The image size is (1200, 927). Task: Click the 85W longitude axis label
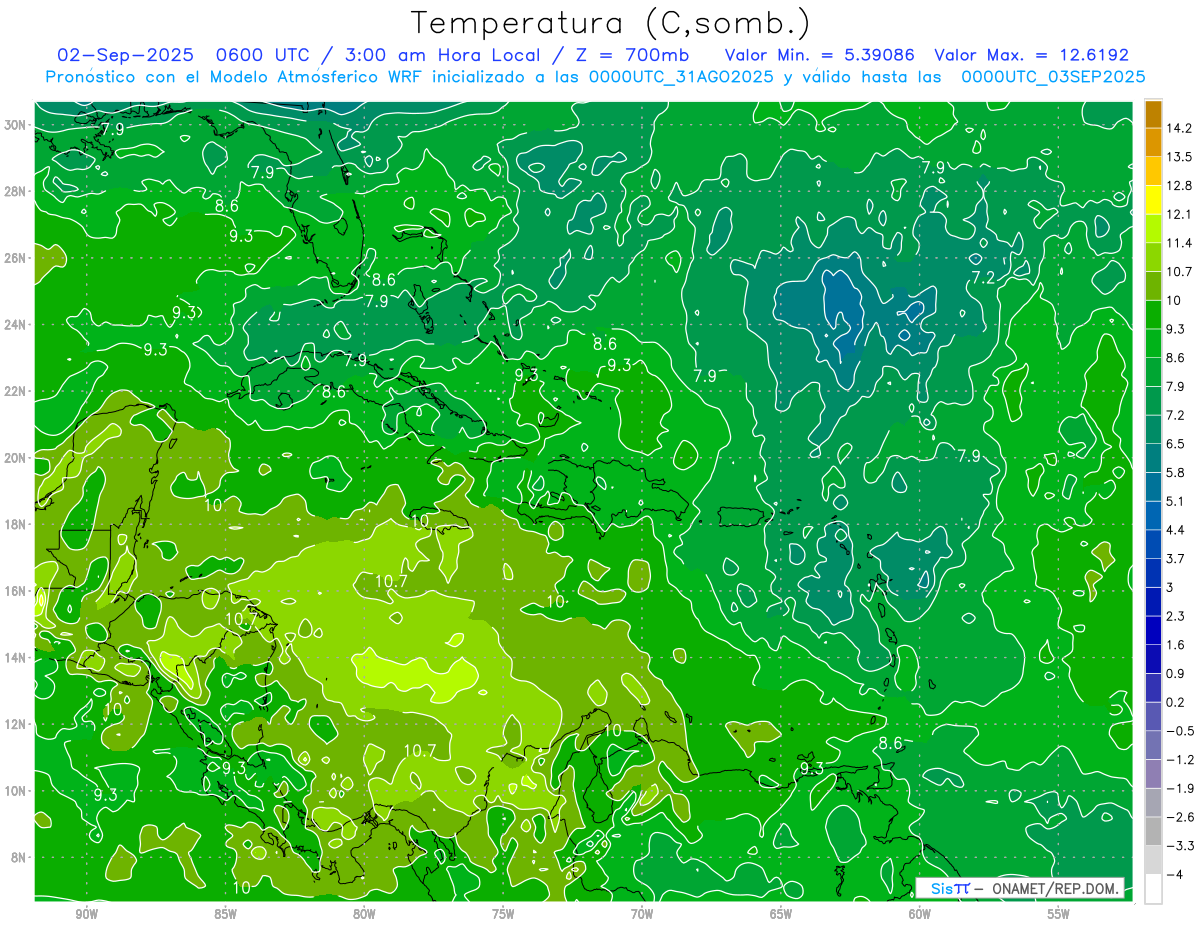(x=225, y=914)
